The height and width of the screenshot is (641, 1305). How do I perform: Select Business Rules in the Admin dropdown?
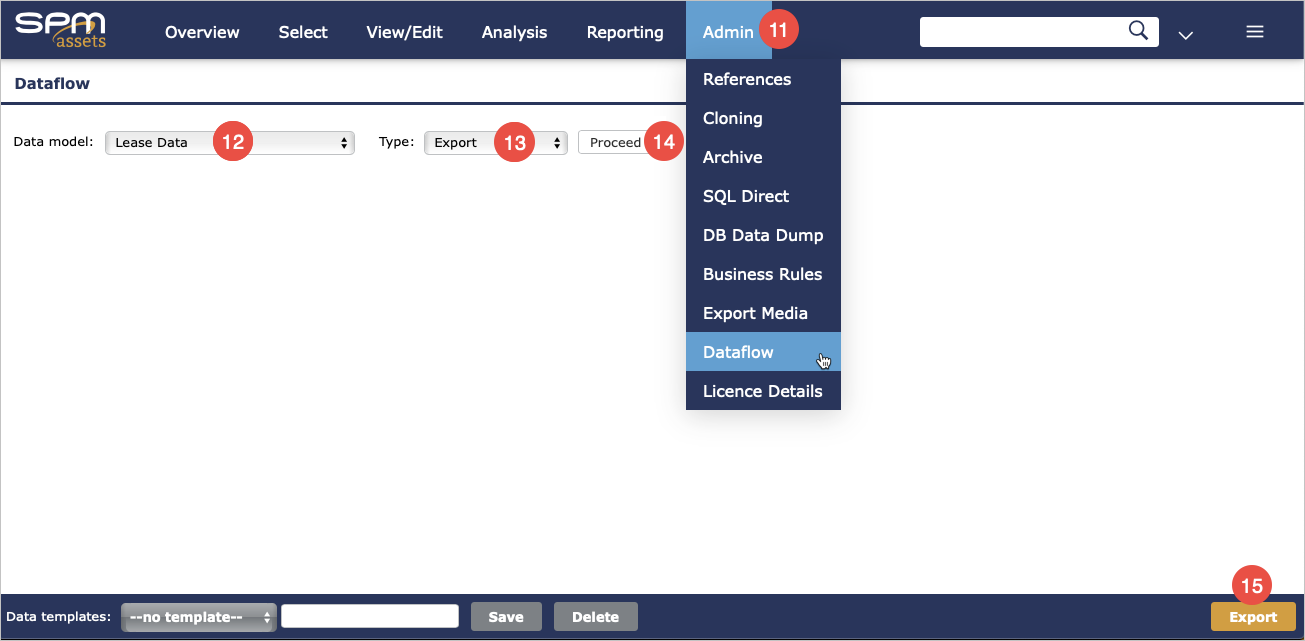point(762,274)
